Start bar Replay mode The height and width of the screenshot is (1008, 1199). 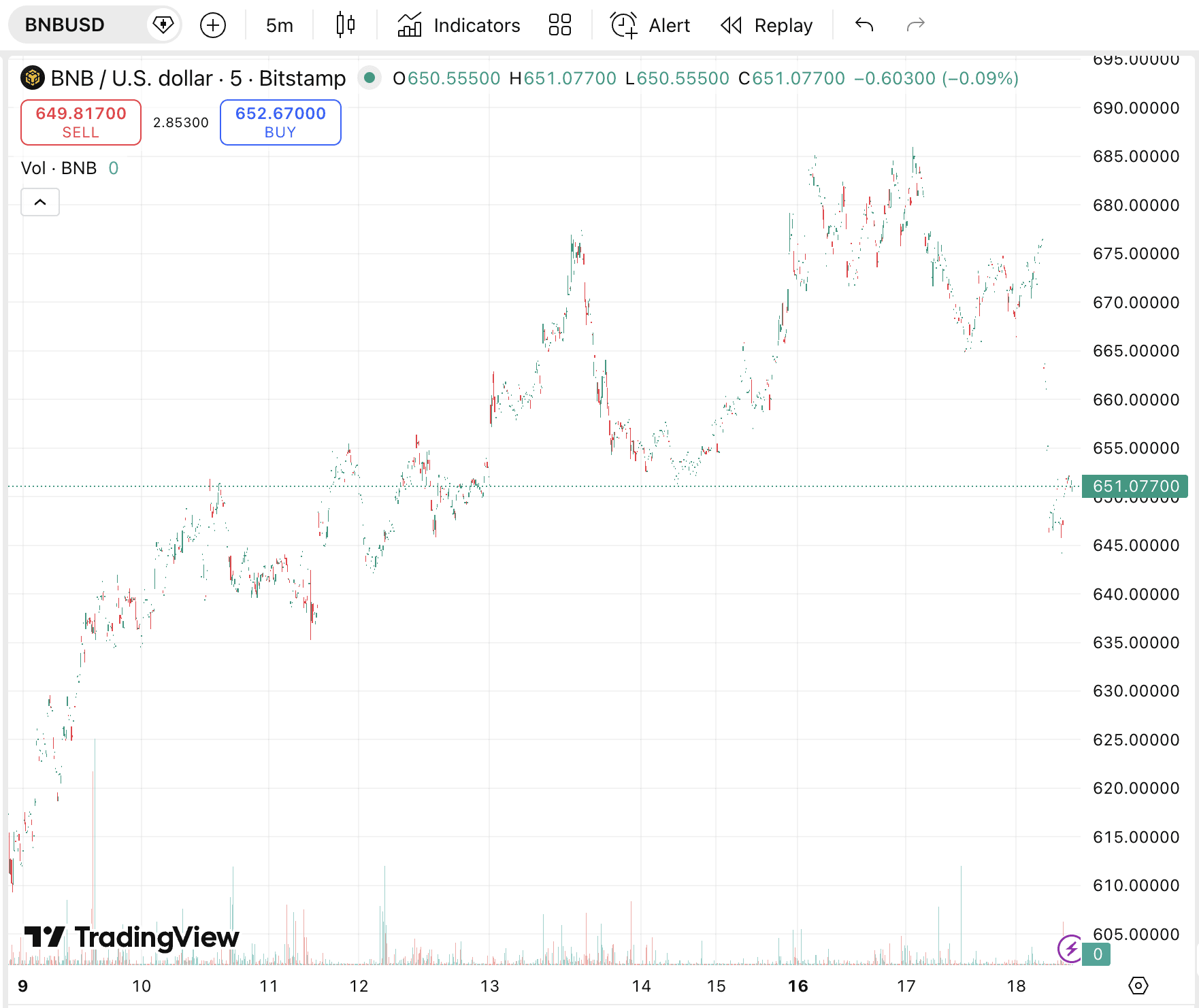[x=767, y=25]
